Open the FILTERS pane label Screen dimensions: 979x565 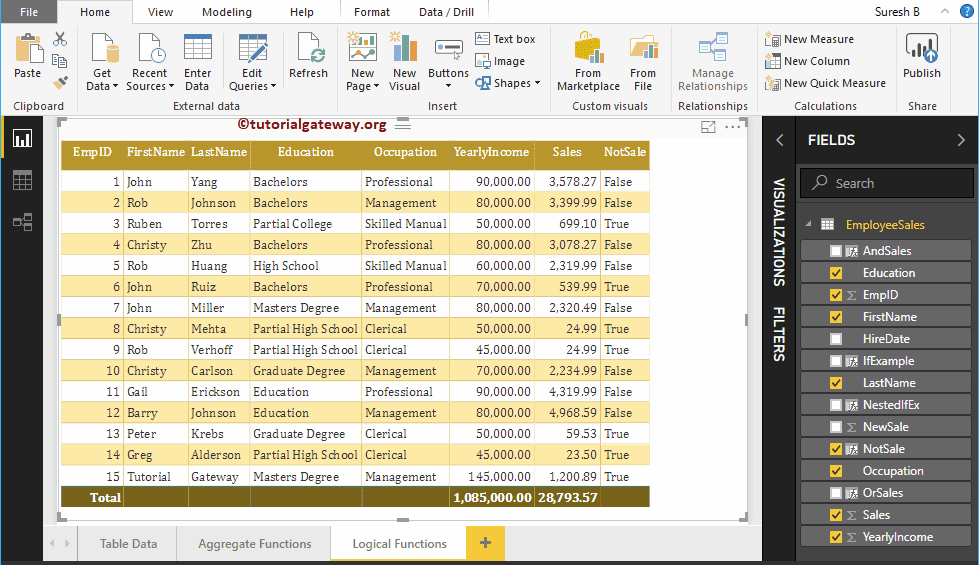(779, 334)
